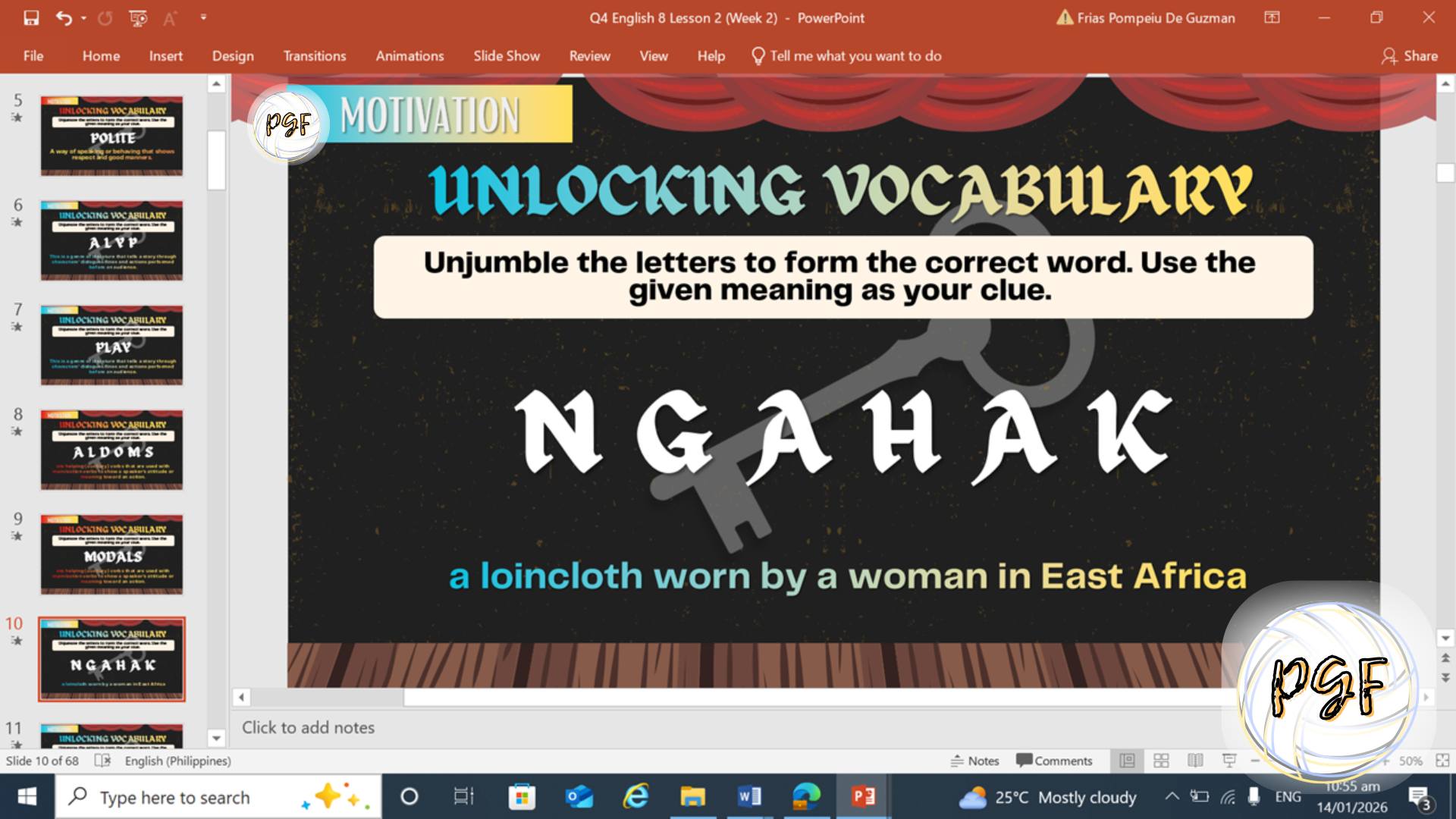Click thumbnail pane scroll up arrow

[216, 83]
